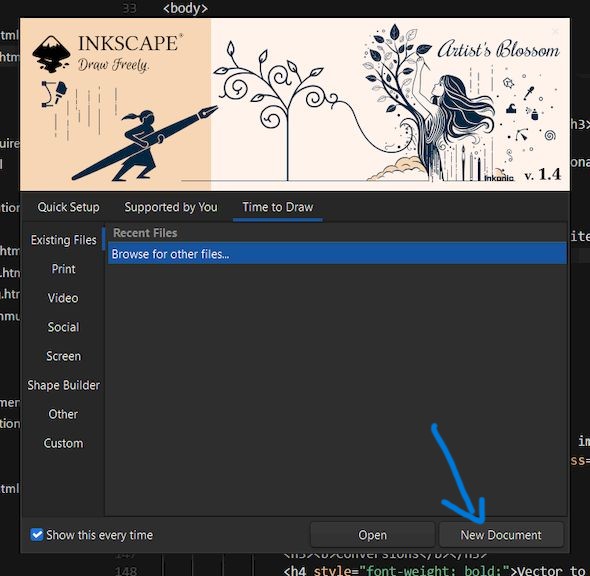Viewport: 590px width, 576px height.
Task: Open the Video template category
Action: [63, 298]
